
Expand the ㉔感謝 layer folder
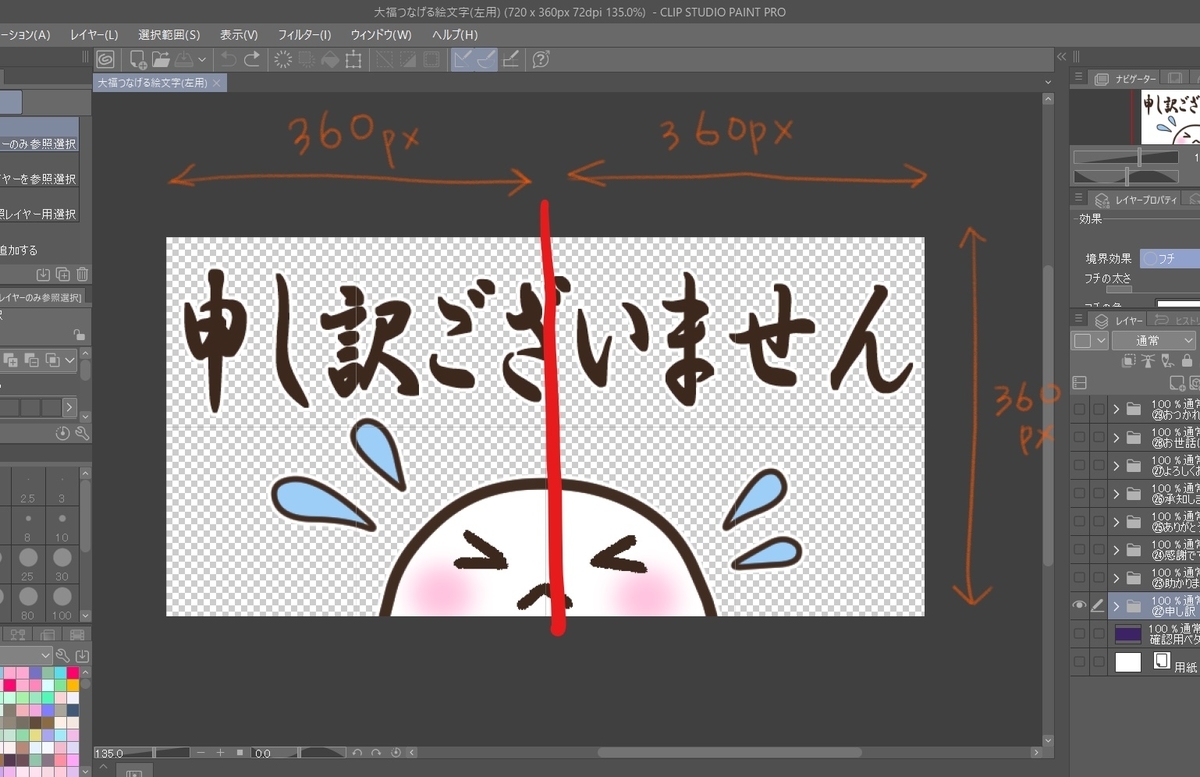coord(1116,549)
